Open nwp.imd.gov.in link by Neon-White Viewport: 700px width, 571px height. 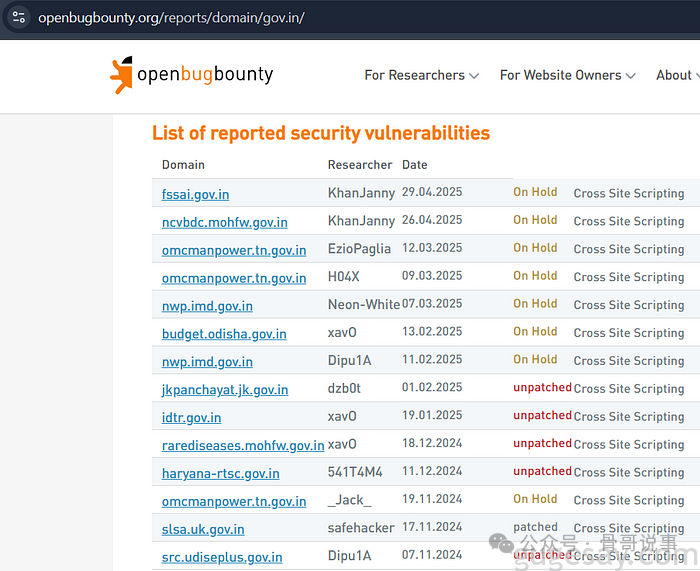point(207,306)
